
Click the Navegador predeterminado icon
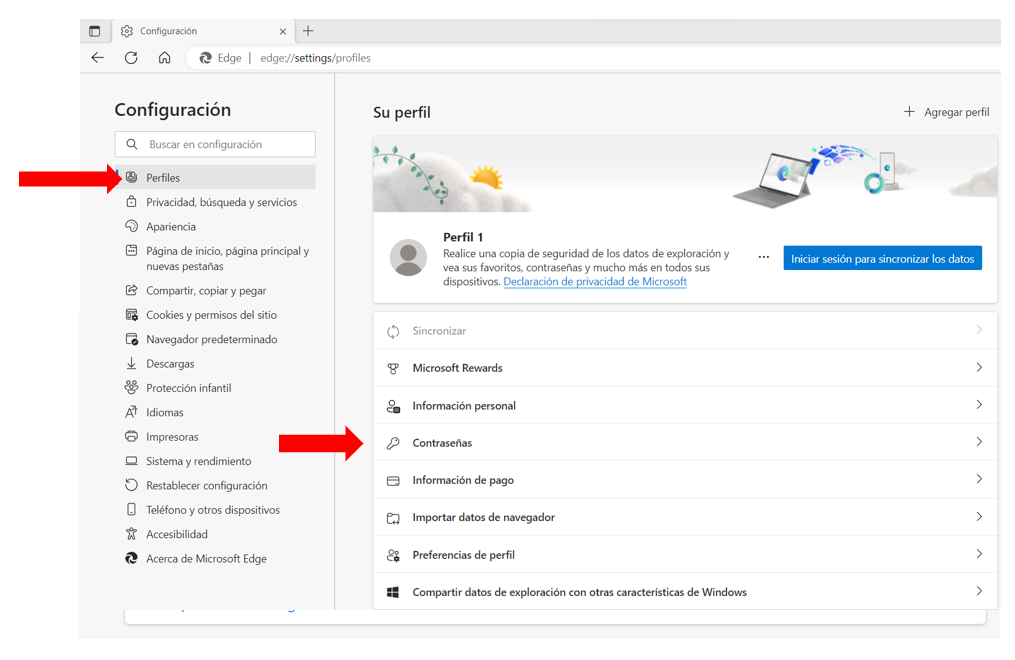click(x=131, y=339)
